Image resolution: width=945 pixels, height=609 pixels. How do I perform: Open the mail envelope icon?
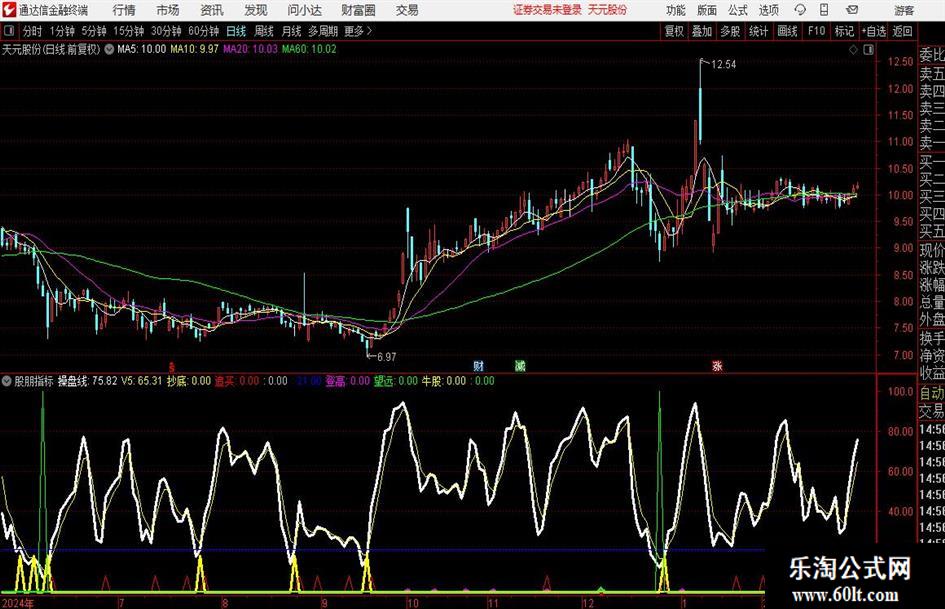click(x=852, y=10)
